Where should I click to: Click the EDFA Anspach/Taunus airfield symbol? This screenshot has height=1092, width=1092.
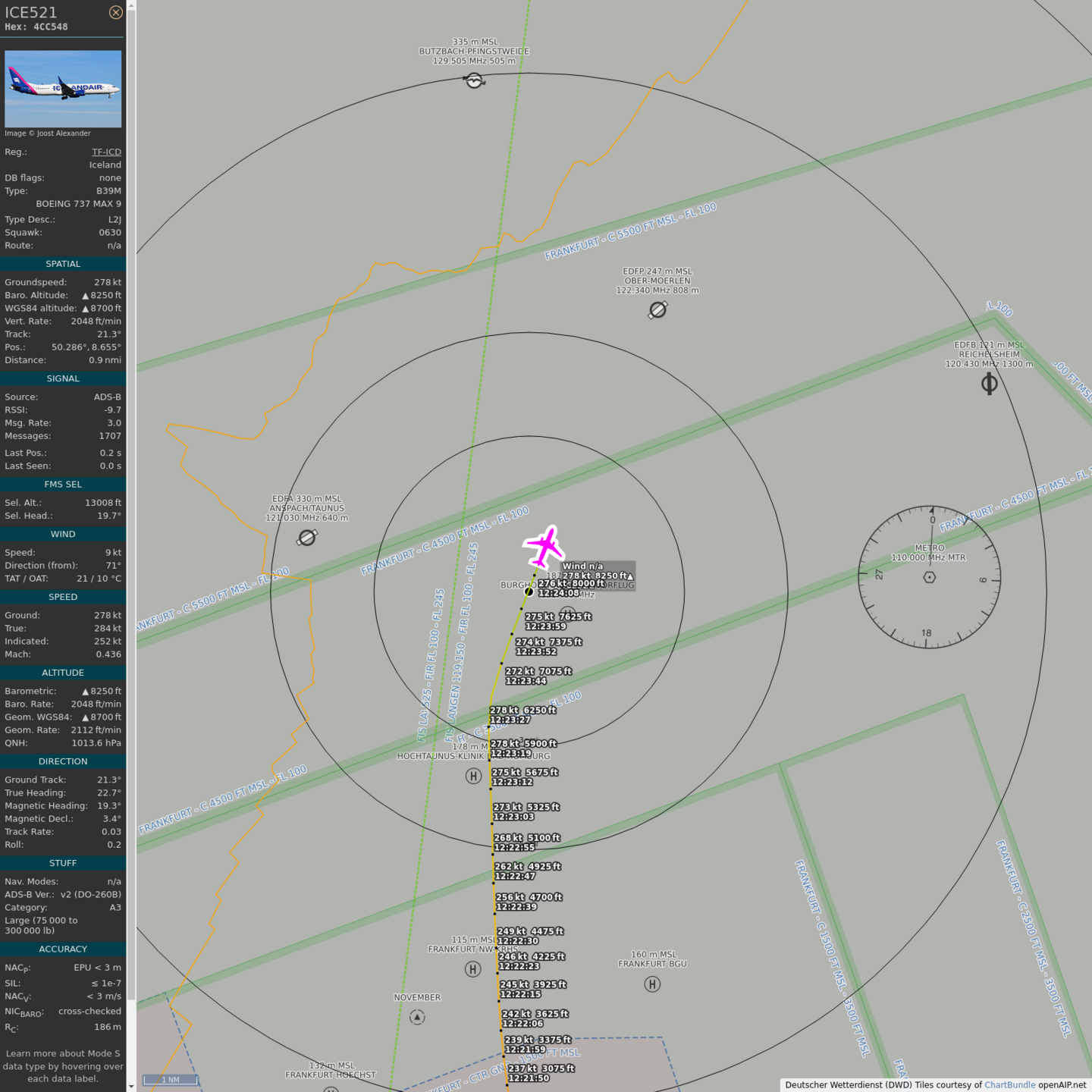pyautogui.click(x=307, y=538)
